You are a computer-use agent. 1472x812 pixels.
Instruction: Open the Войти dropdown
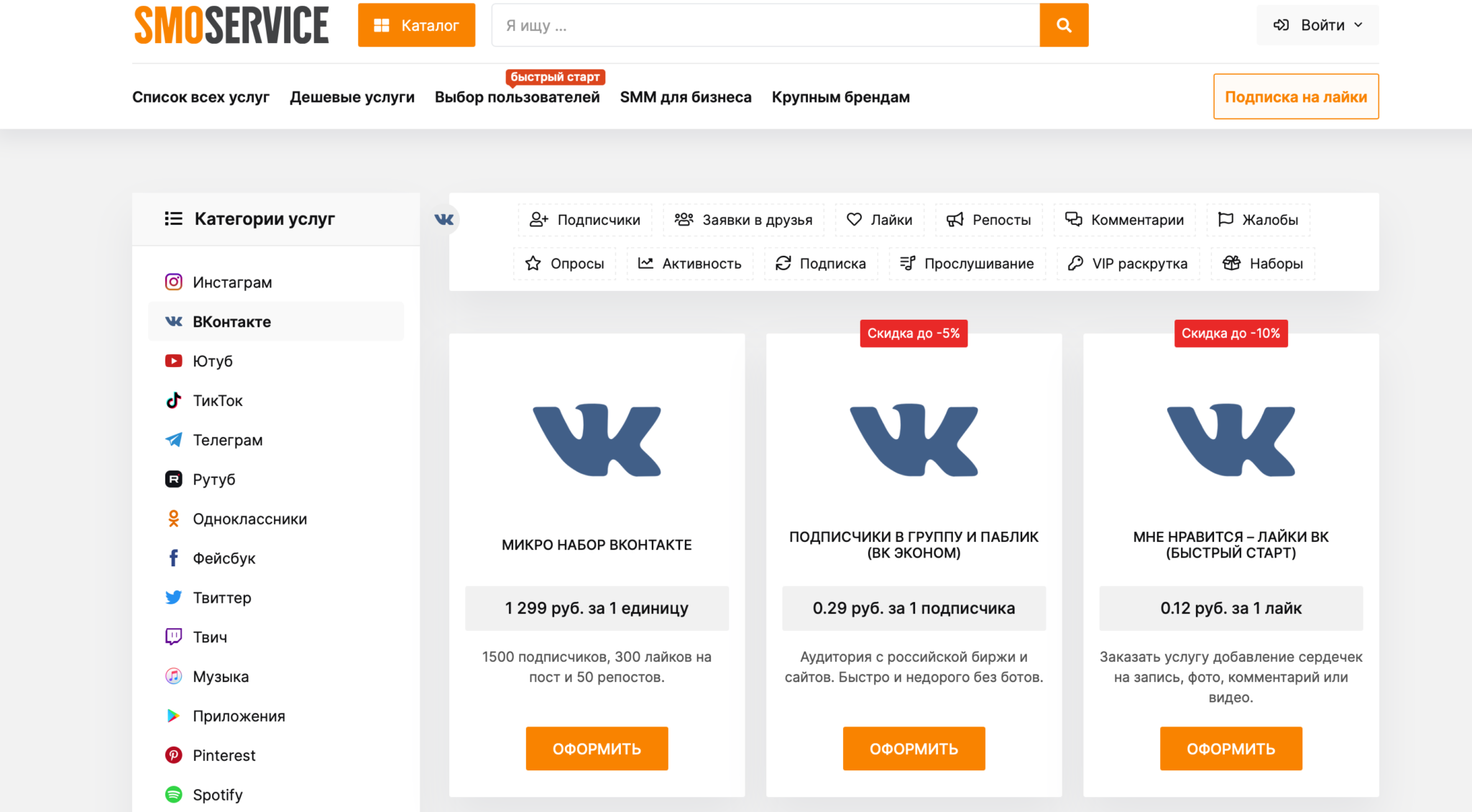point(1317,25)
